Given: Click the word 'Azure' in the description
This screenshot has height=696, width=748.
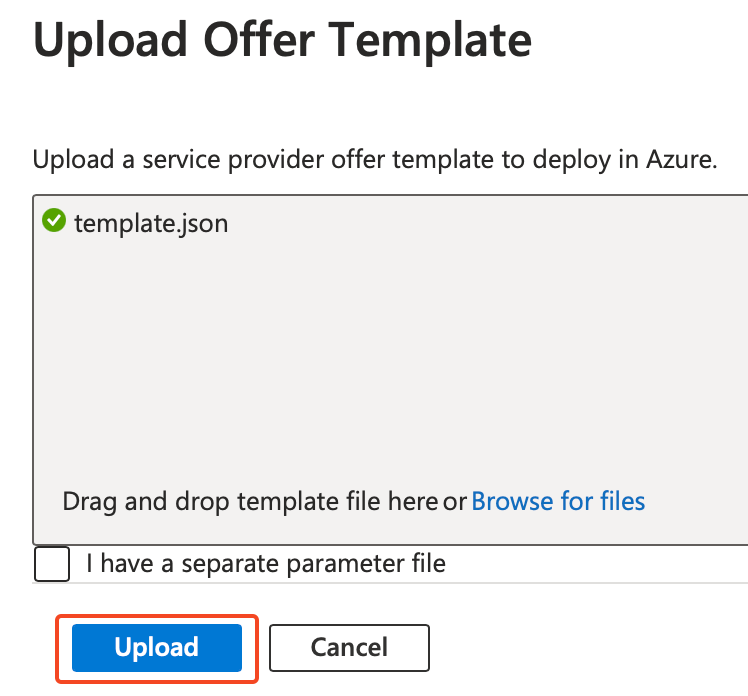Looking at the screenshot, I should [684, 160].
